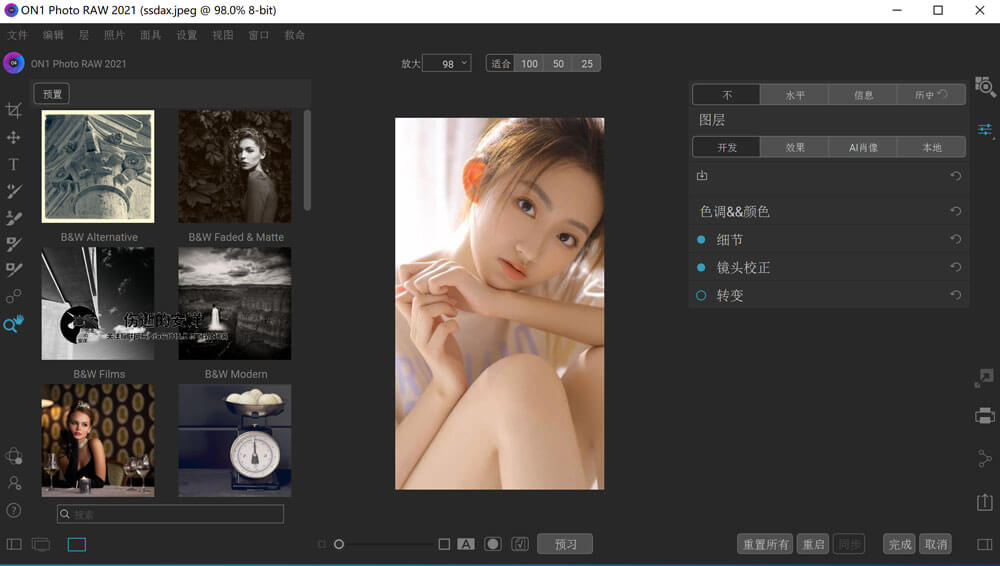Screen dimensions: 1000x566
Task: Click the 重置所有 button
Action: (765, 544)
